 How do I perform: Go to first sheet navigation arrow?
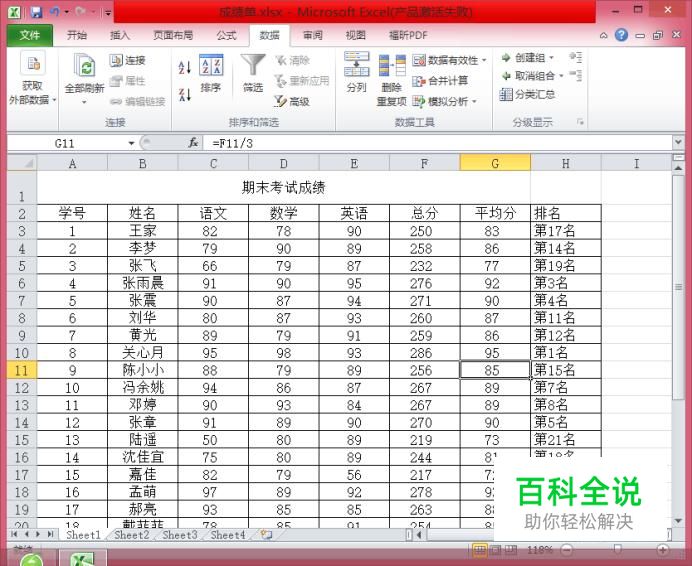coord(15,535)
